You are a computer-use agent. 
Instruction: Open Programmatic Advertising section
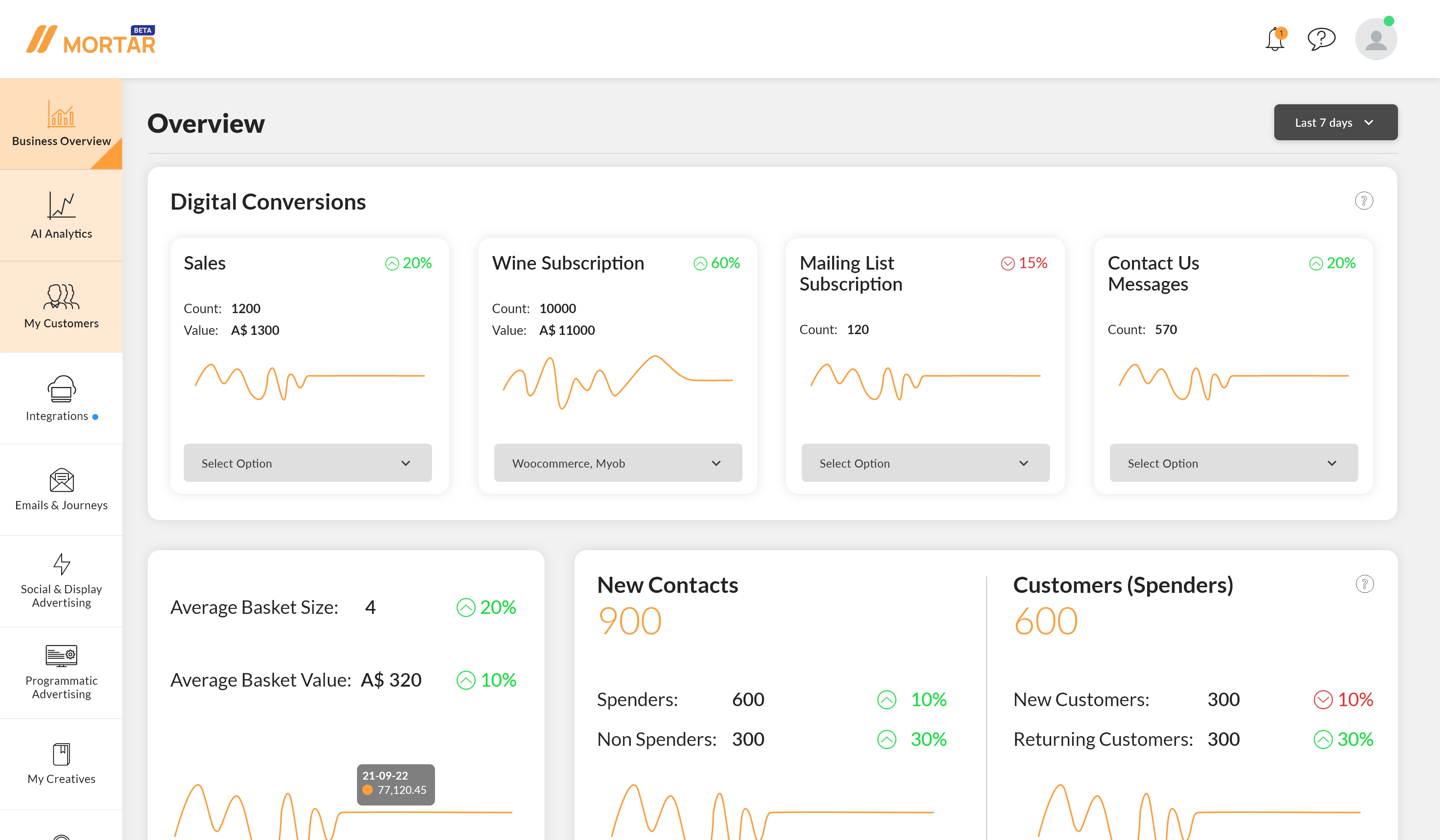61,673
